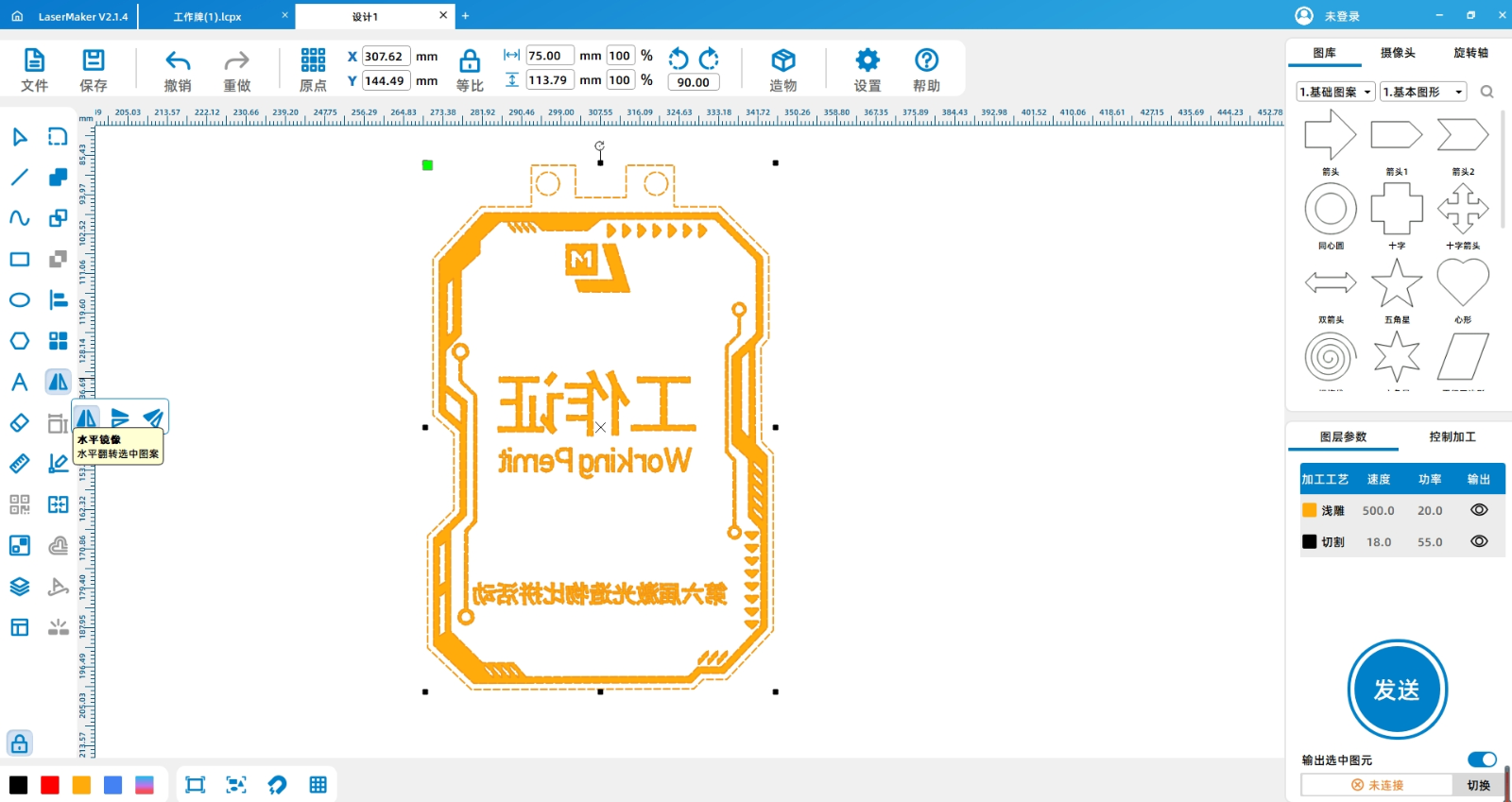
Task: Expand the 1.基本图形 dropdown
Action: (1423, 92)
